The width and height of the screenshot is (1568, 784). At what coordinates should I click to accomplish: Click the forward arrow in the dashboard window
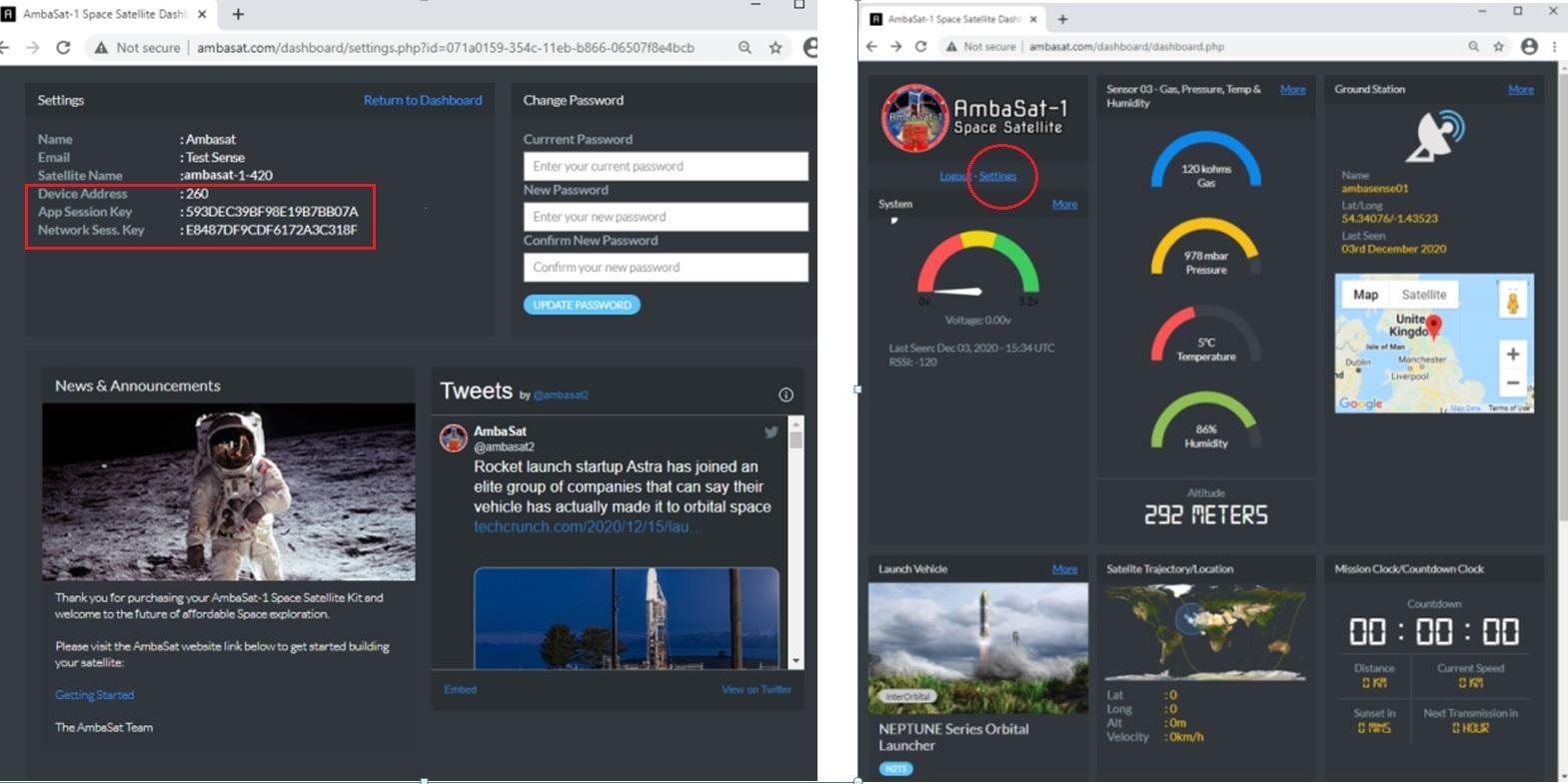tap(895, 46)
